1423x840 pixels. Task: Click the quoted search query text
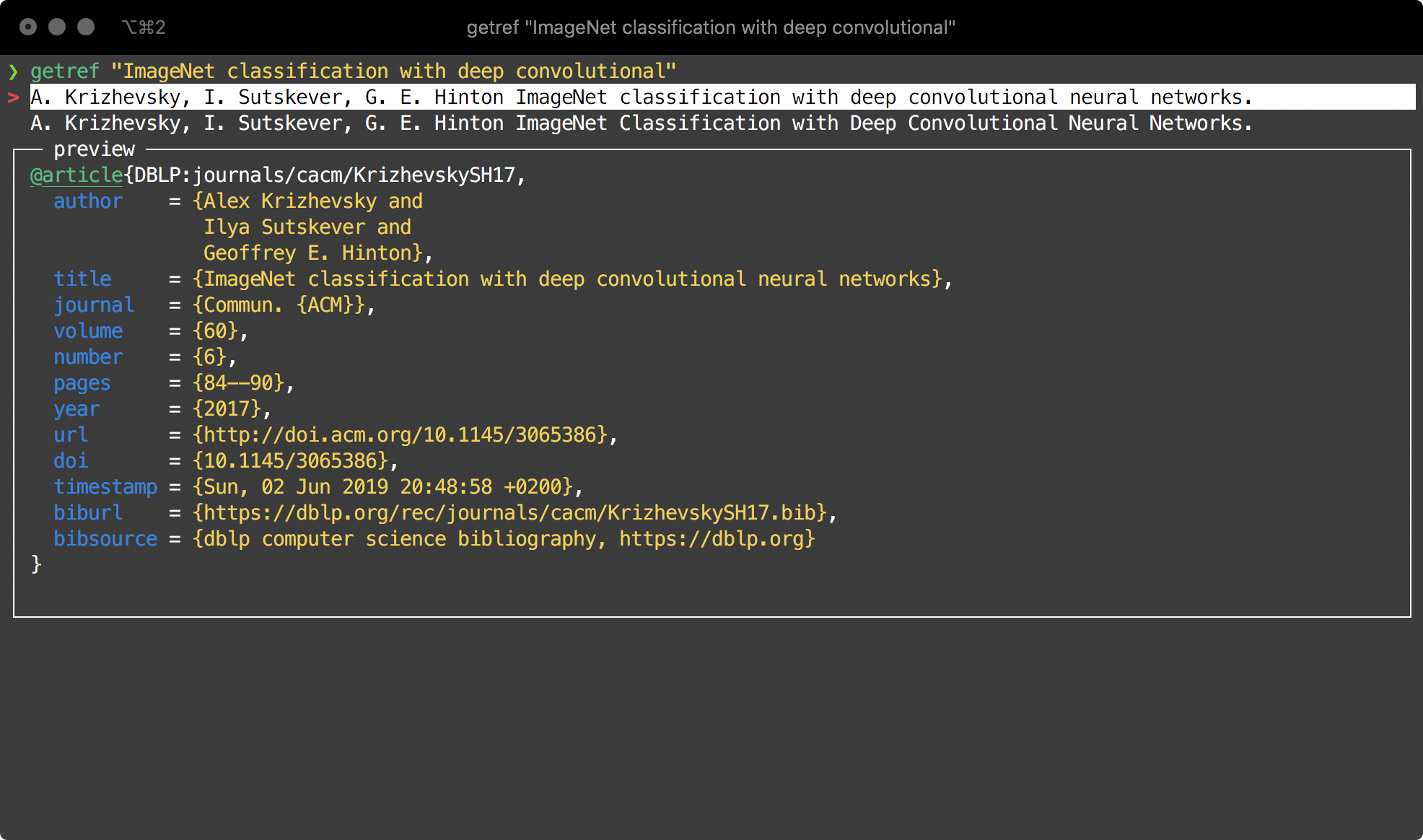coord(393,71)
